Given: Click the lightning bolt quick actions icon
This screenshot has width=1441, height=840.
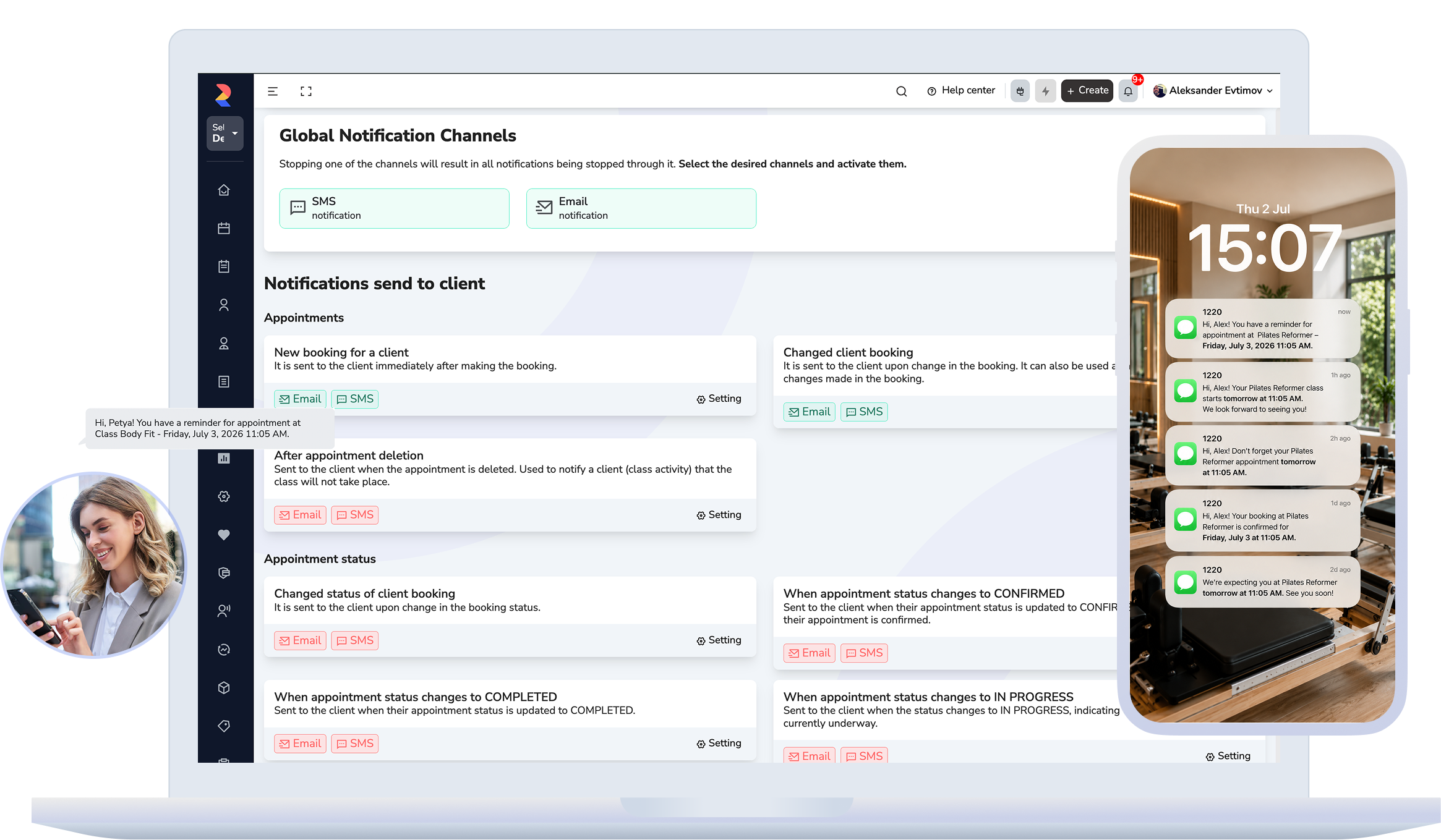Looking at the screenshot, I should (x=1045, y=91).
